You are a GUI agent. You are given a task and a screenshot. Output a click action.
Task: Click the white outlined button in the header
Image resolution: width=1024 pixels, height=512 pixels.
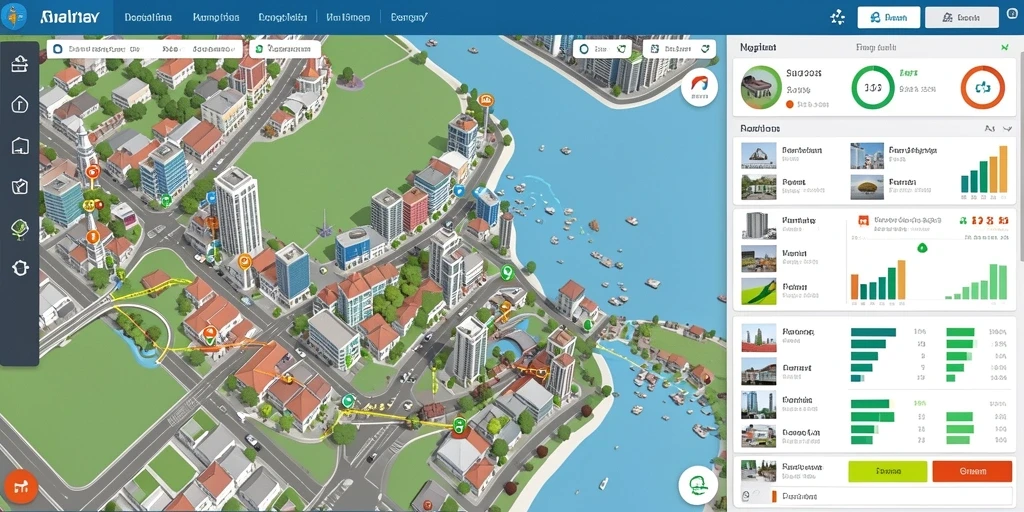coord(889,18)
